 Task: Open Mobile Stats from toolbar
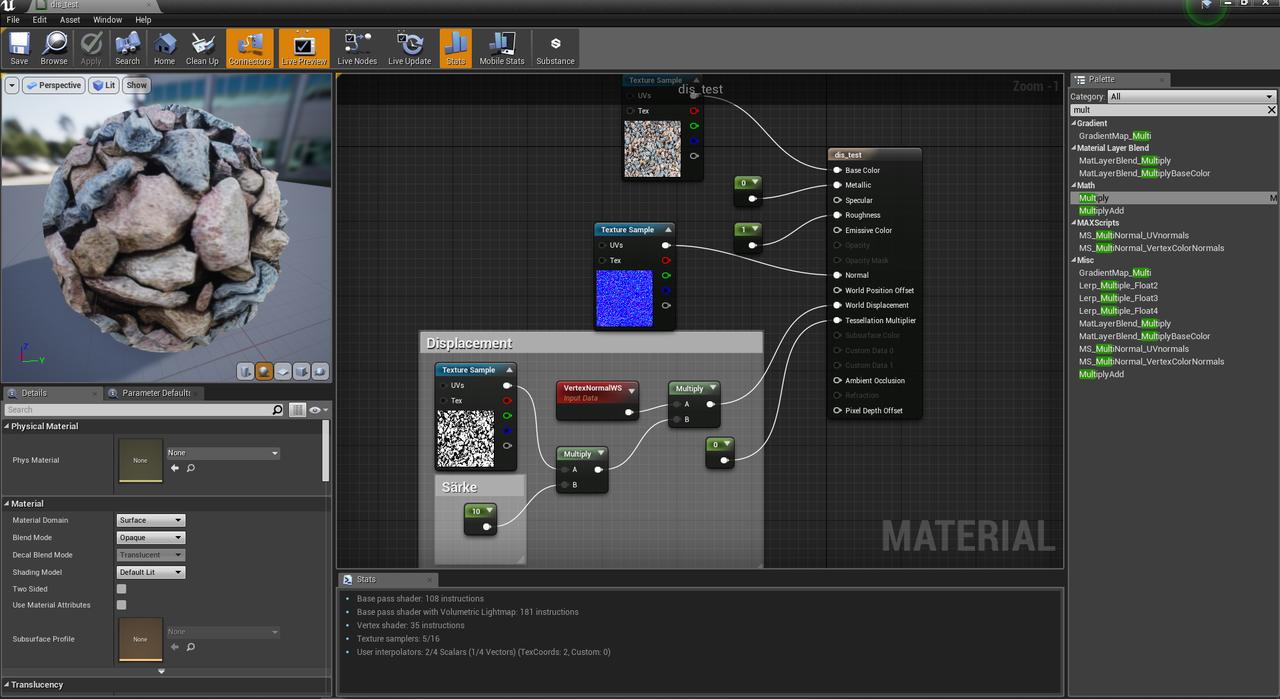501,48
